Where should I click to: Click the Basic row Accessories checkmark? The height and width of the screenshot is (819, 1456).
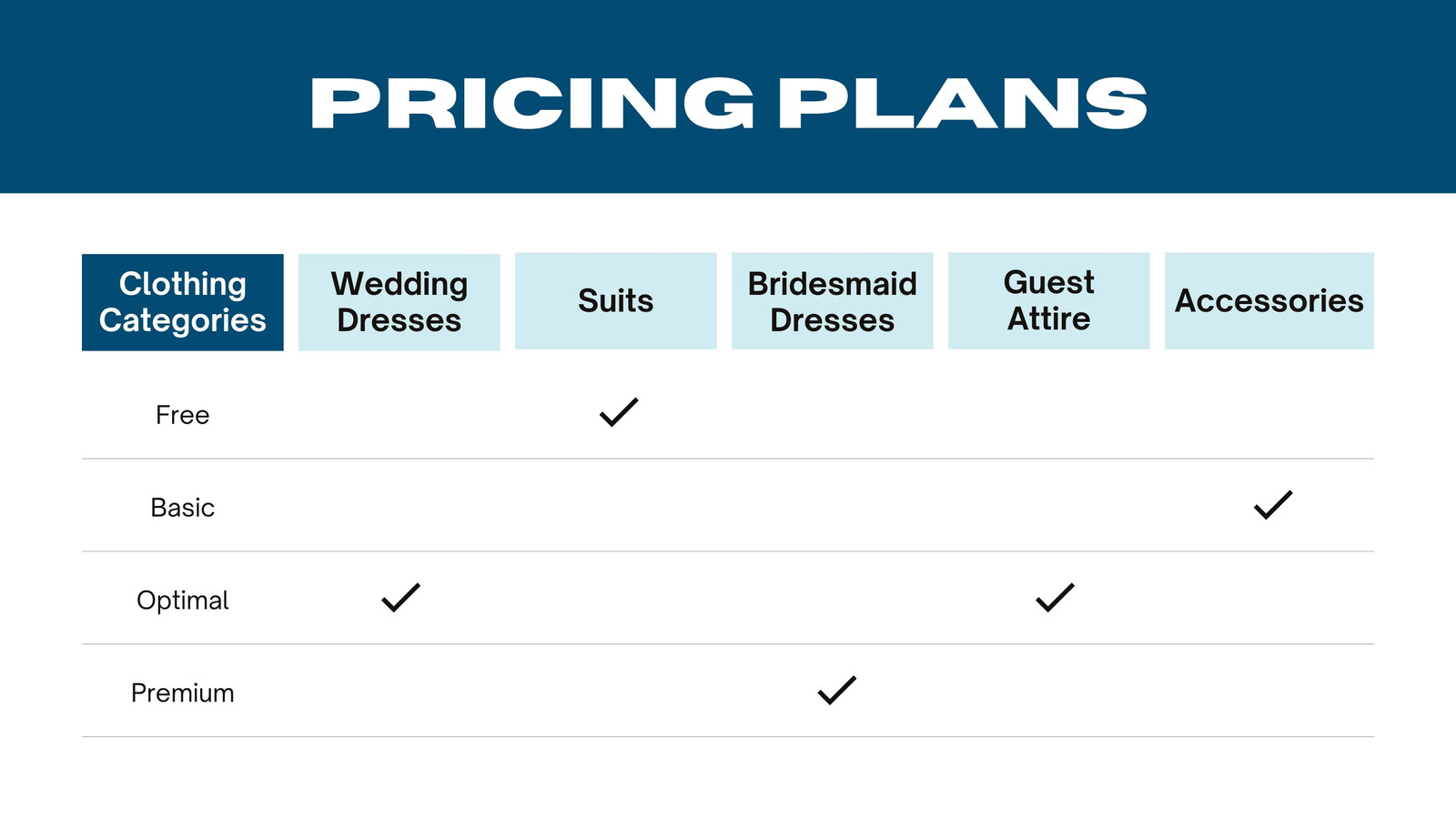click(1273, 504)
